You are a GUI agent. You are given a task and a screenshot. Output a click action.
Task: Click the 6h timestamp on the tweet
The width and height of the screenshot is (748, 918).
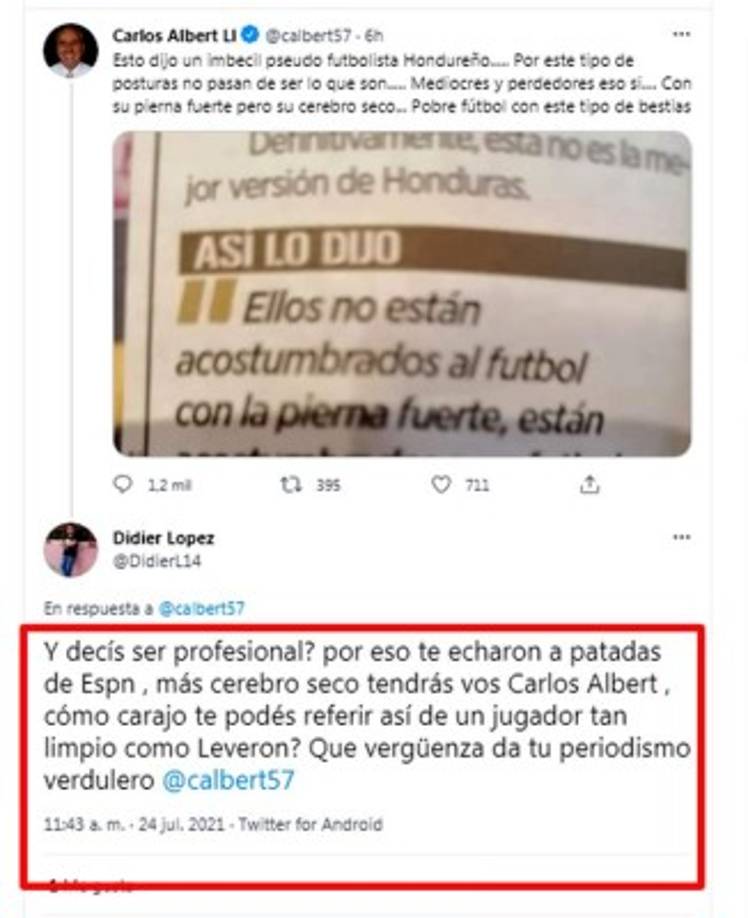click(x=374, y=36)
